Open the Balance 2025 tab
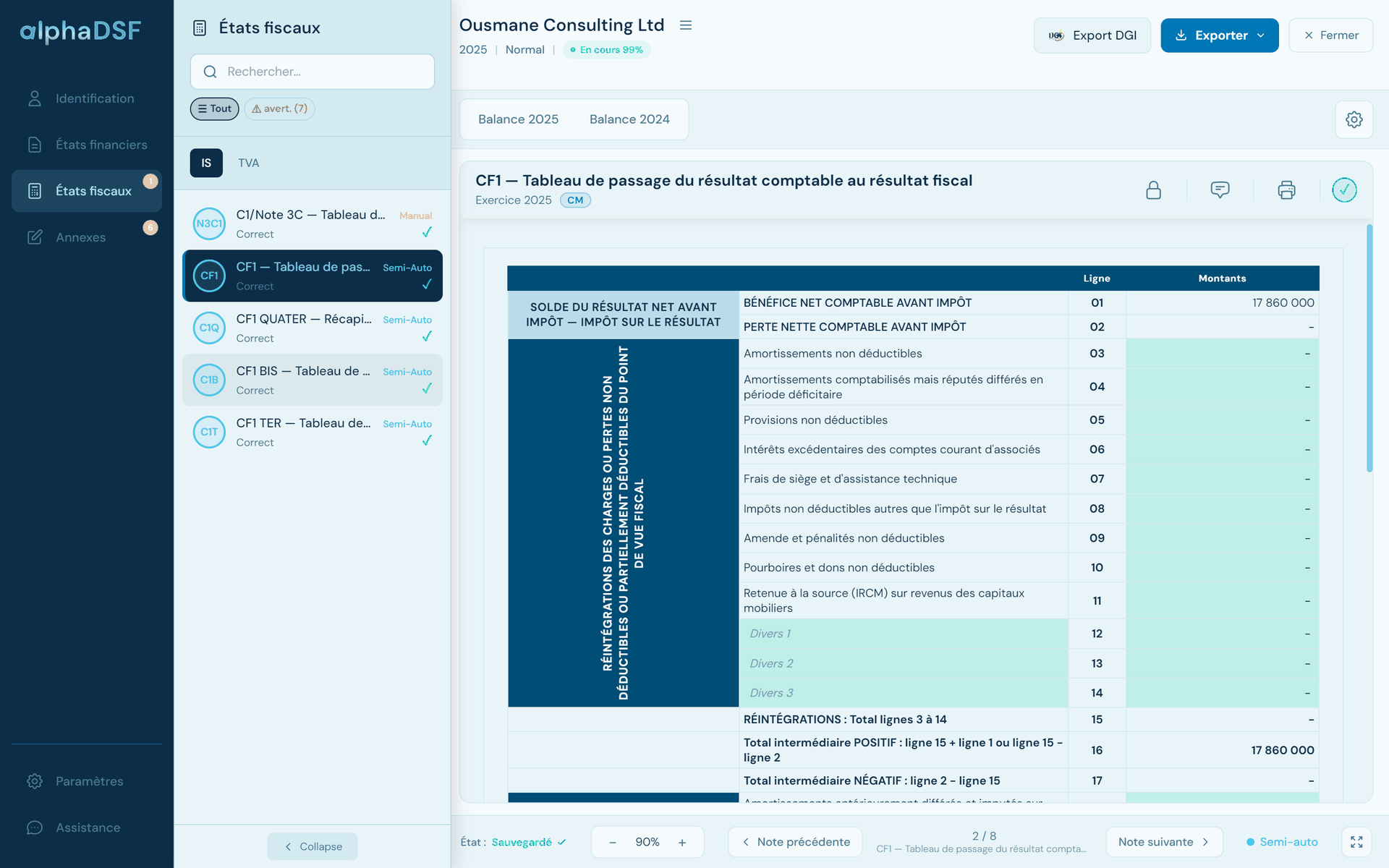 click(x=518, y=119)
